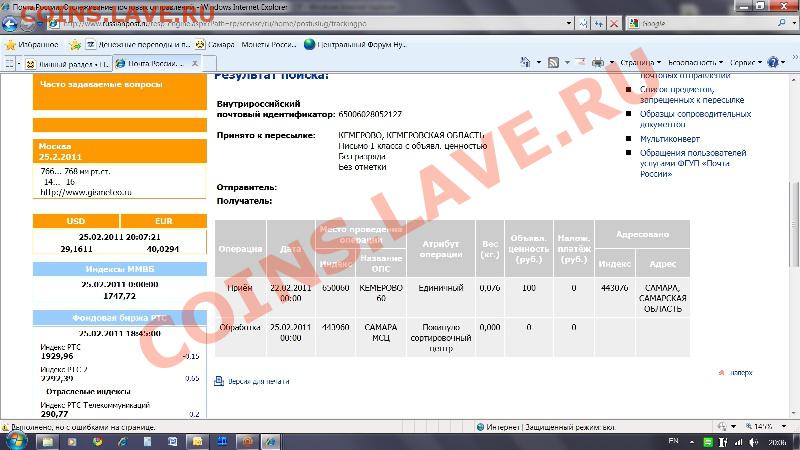The width and height of the screenshot is (800, 450).
Task: Open Список предметов, запрещенных к пересылке link
Action: tap(692, 94)
